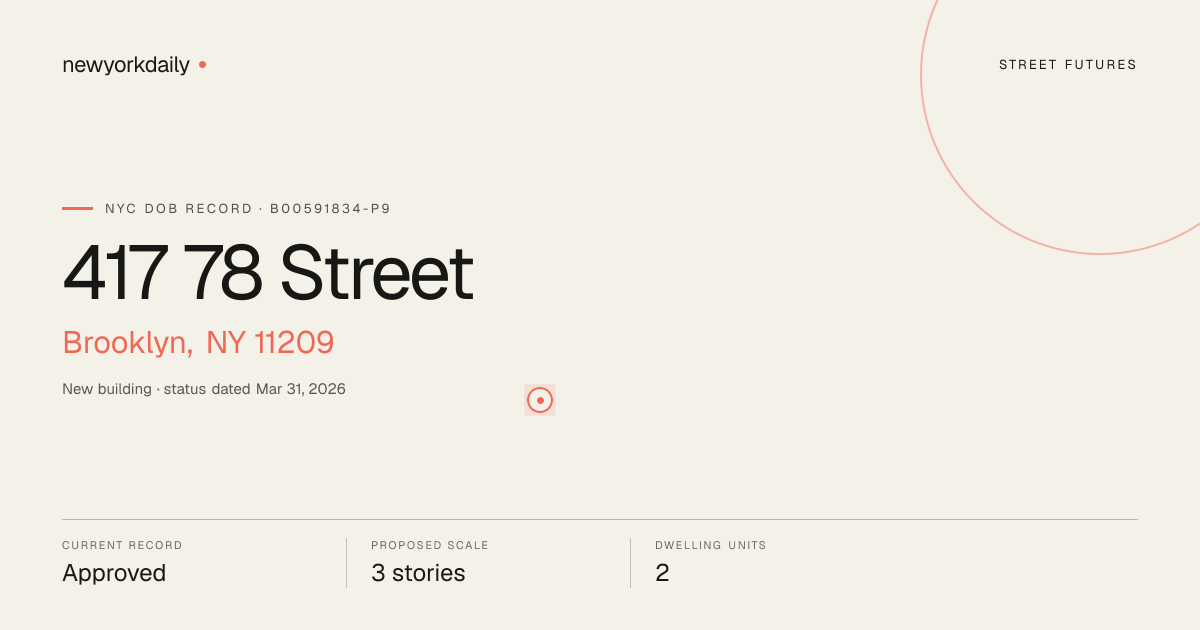Click the NYC DOB RECORD label
Screen dimensions: 1200x630
coord(179,209)
